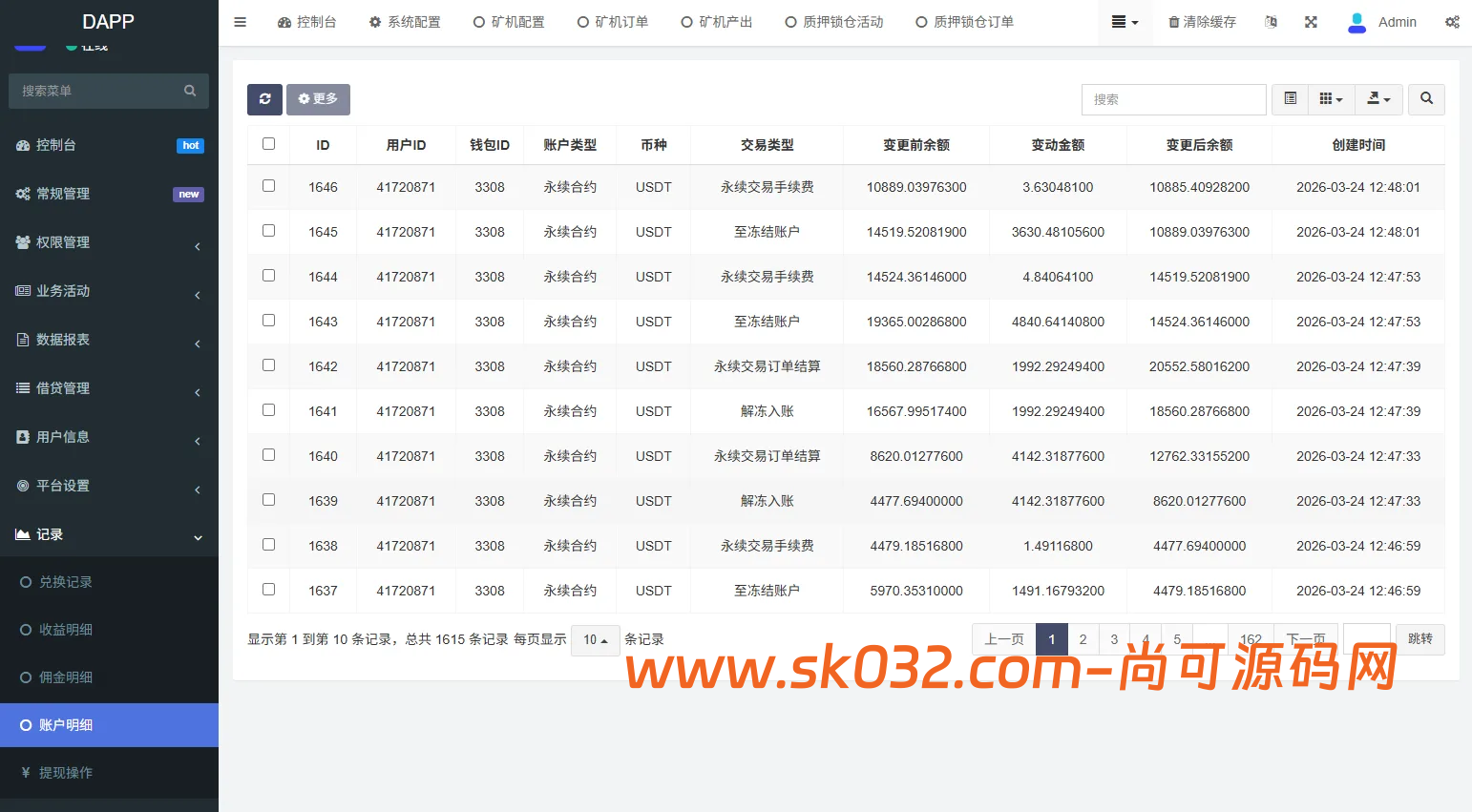Screen dimensions: 1472x812
Task: Toggle the sidebar hamburger menu icon
Action: (241, 22)
